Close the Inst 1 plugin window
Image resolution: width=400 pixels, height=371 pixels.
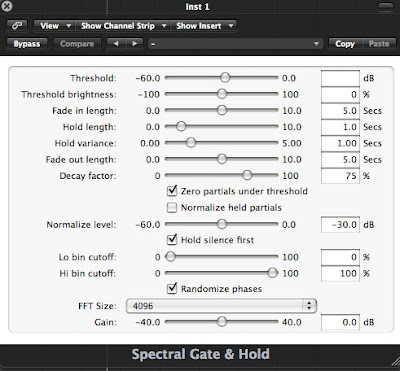pos(6,6)
